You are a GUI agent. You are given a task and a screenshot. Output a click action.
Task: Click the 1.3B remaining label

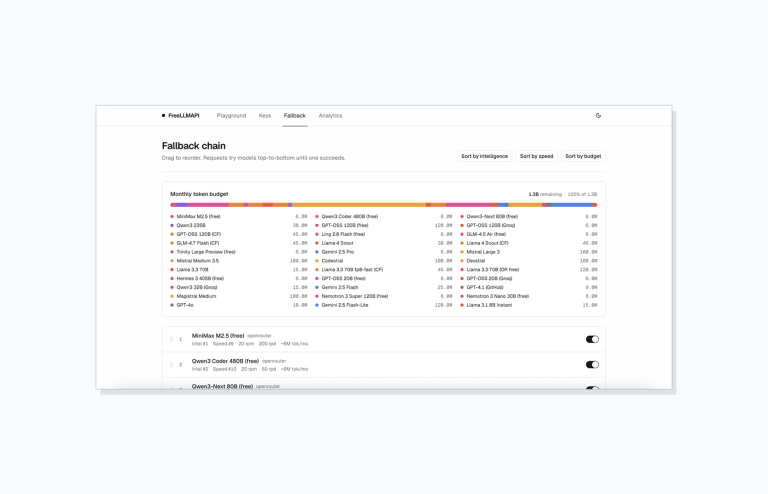(545, 194)
